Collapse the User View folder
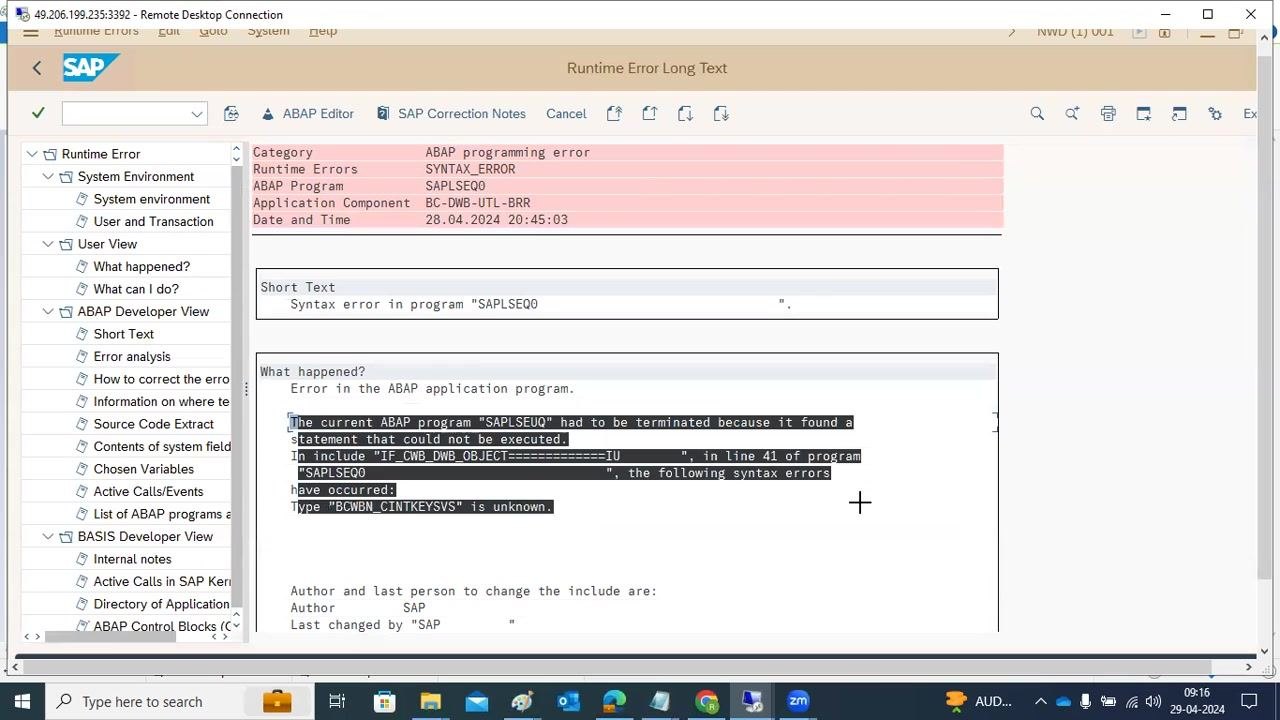The image size is (1280, 720). 48,244
